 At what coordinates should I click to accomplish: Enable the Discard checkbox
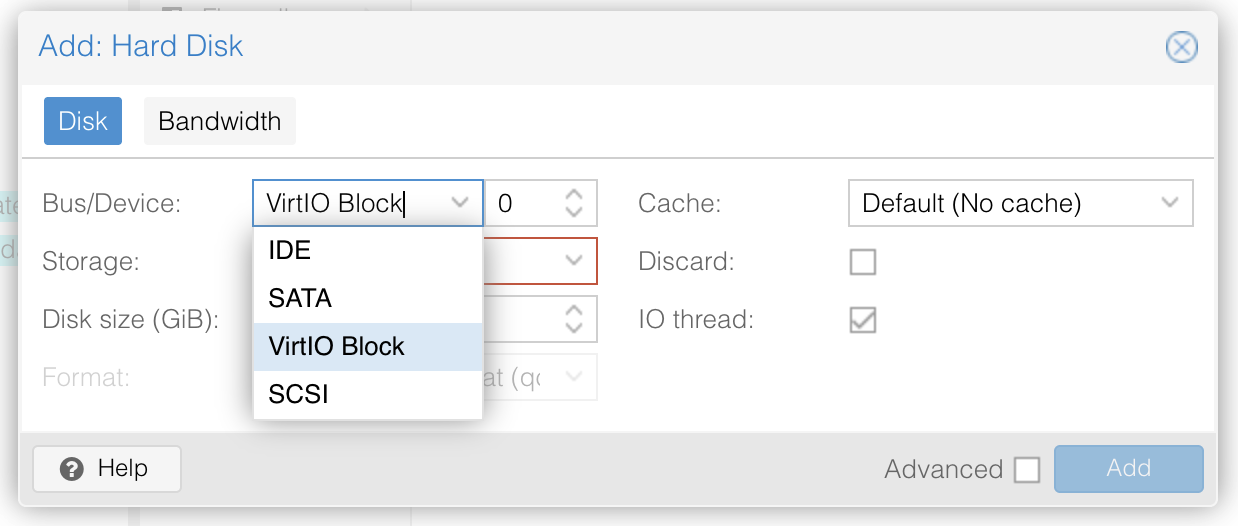coord(862,262)
